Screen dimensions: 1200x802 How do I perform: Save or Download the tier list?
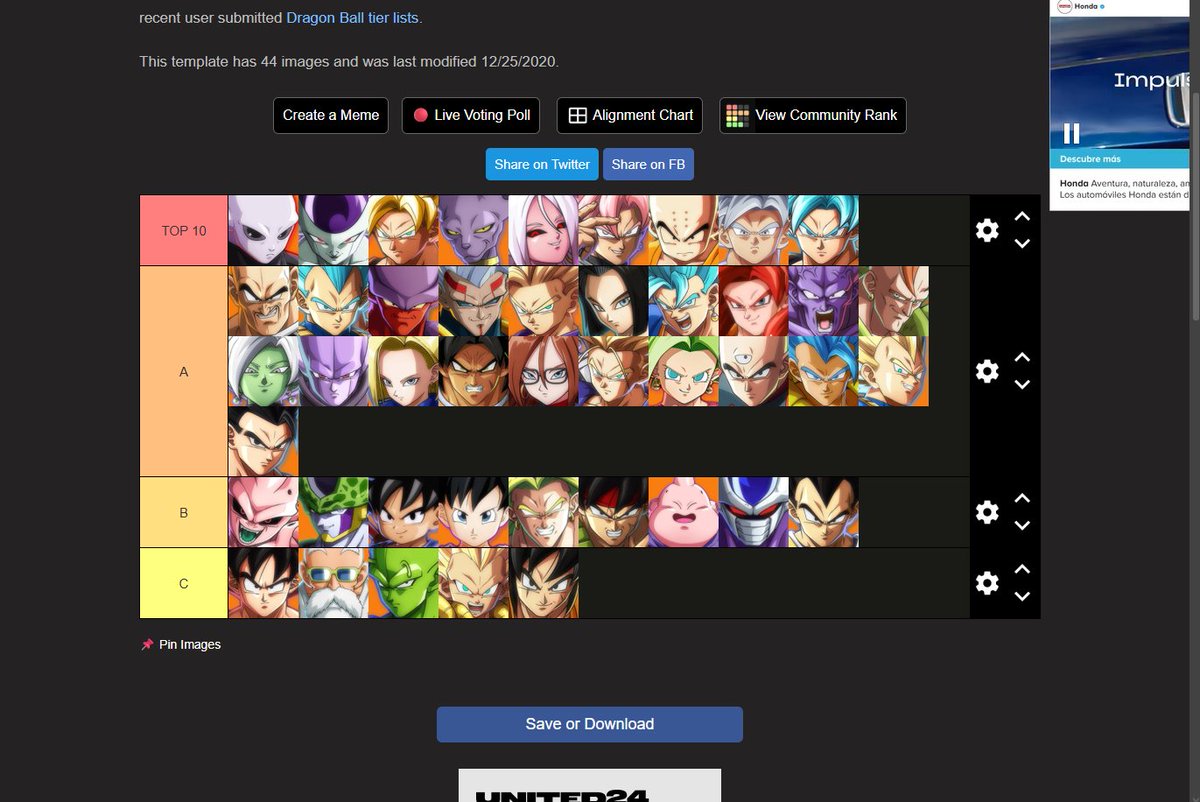pyautogui.click(x=590, y=724)
